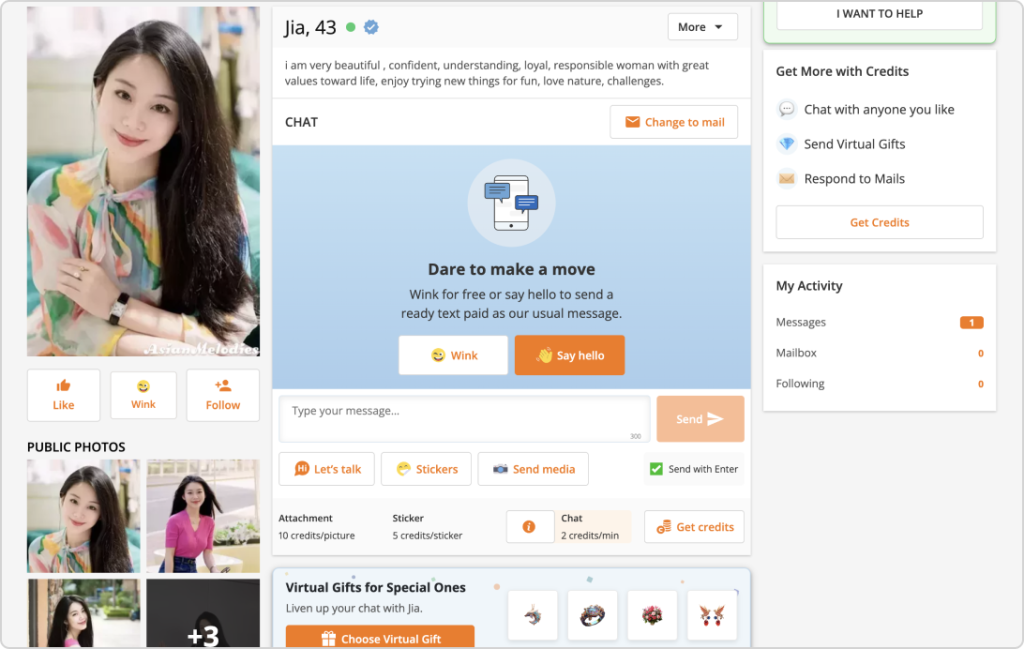The image size is (1024, 649).
Task: Expand the More dropdown menu
Action: pos(702,27)
